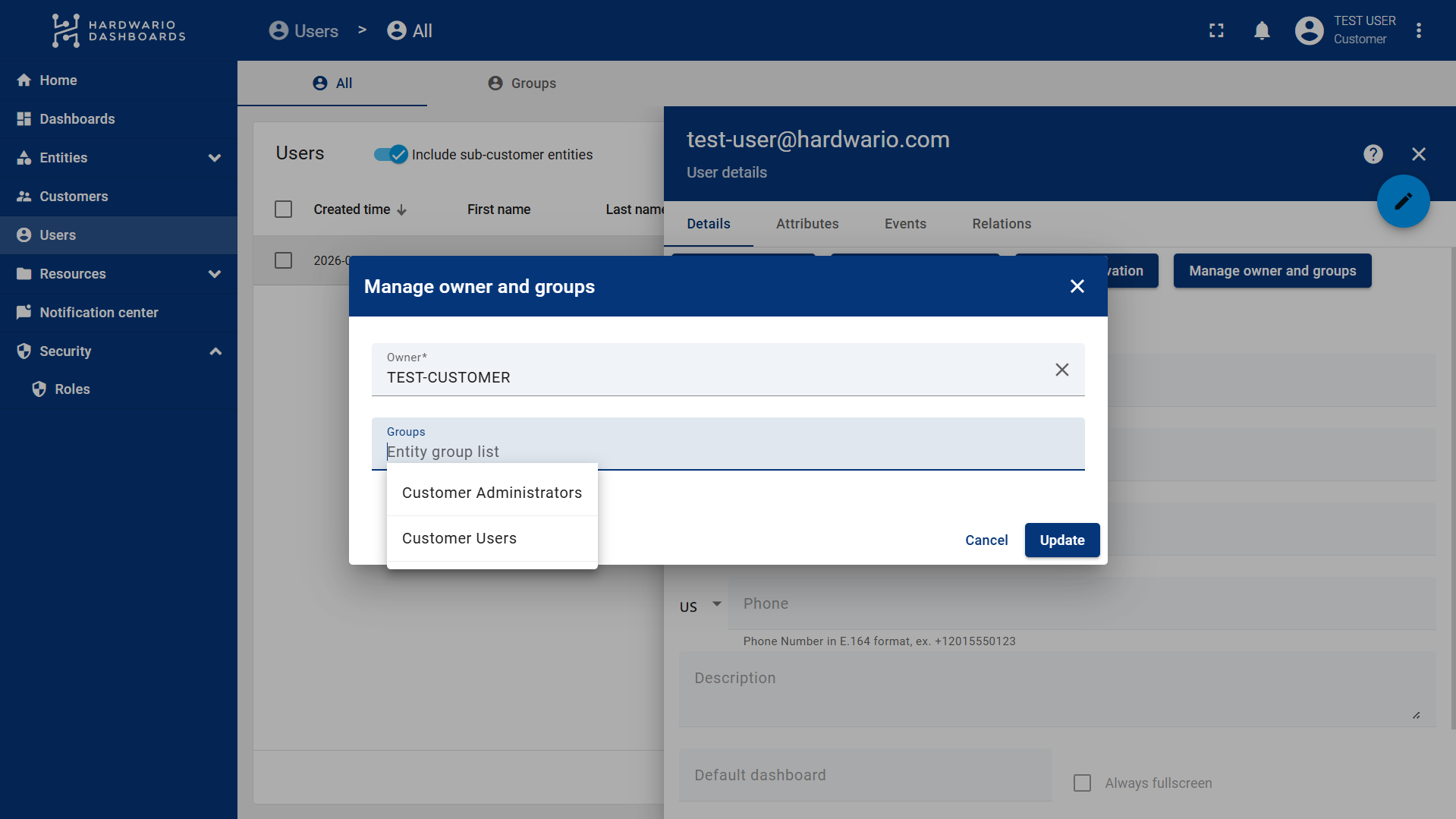Toggle Include sub-customer entities switch
The image size is (1456, 819).
click(391, 155)
